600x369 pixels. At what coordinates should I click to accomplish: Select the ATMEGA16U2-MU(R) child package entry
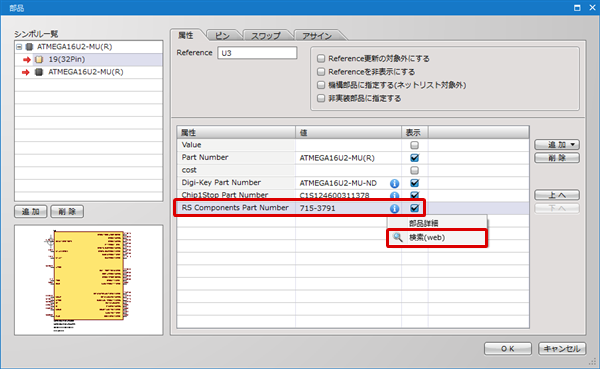point(88,72)
